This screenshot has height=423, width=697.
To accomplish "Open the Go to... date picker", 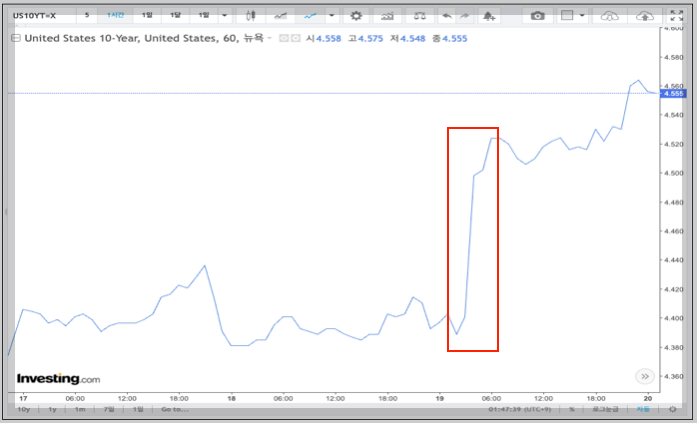I will pyautogui.click(x=175, y=409).
